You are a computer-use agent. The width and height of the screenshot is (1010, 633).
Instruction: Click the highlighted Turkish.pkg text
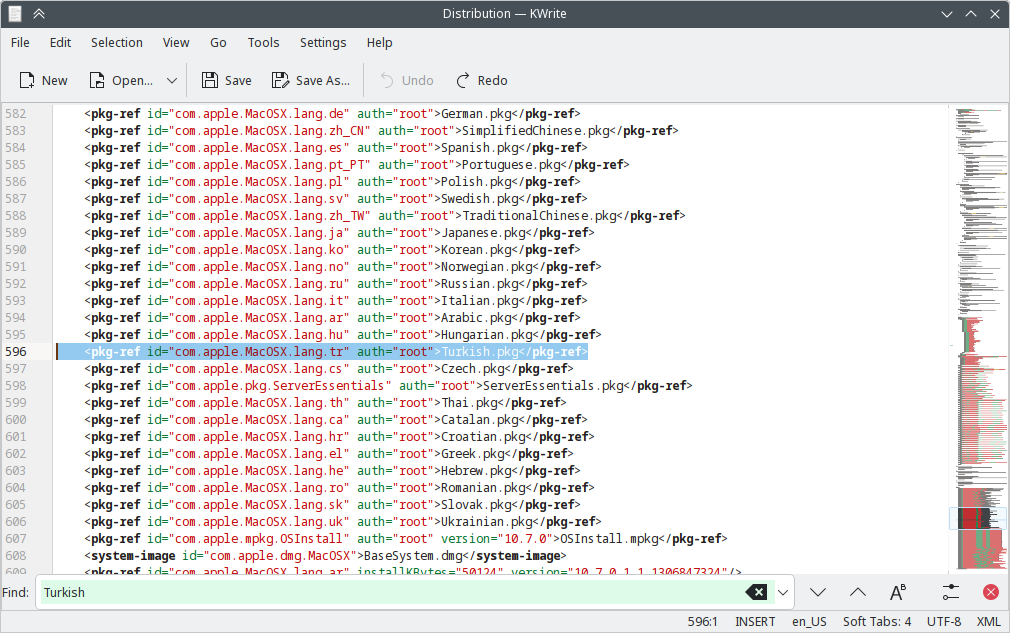480,352
